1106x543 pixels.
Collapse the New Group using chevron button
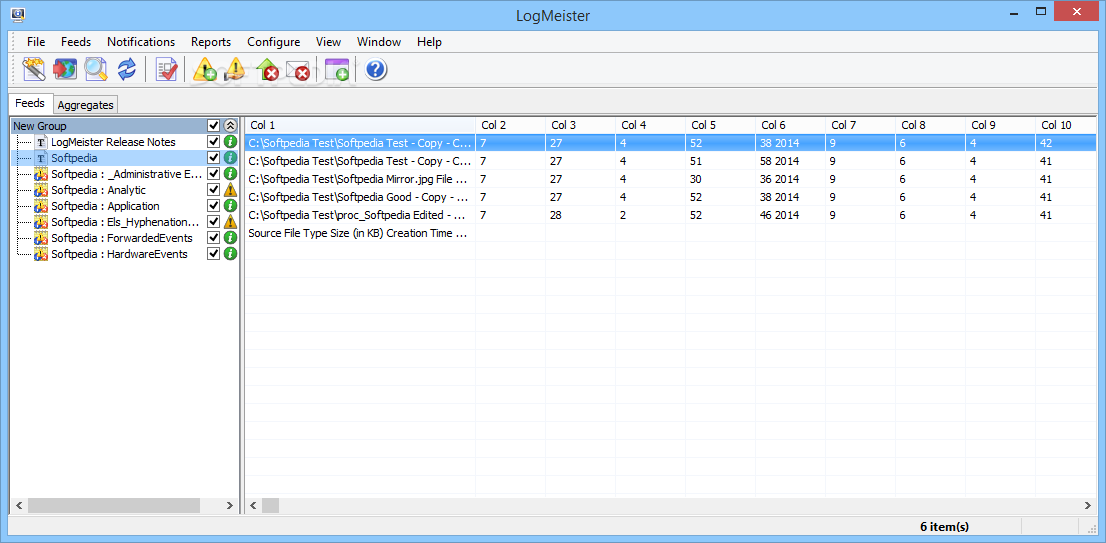[x=230, y=126]
